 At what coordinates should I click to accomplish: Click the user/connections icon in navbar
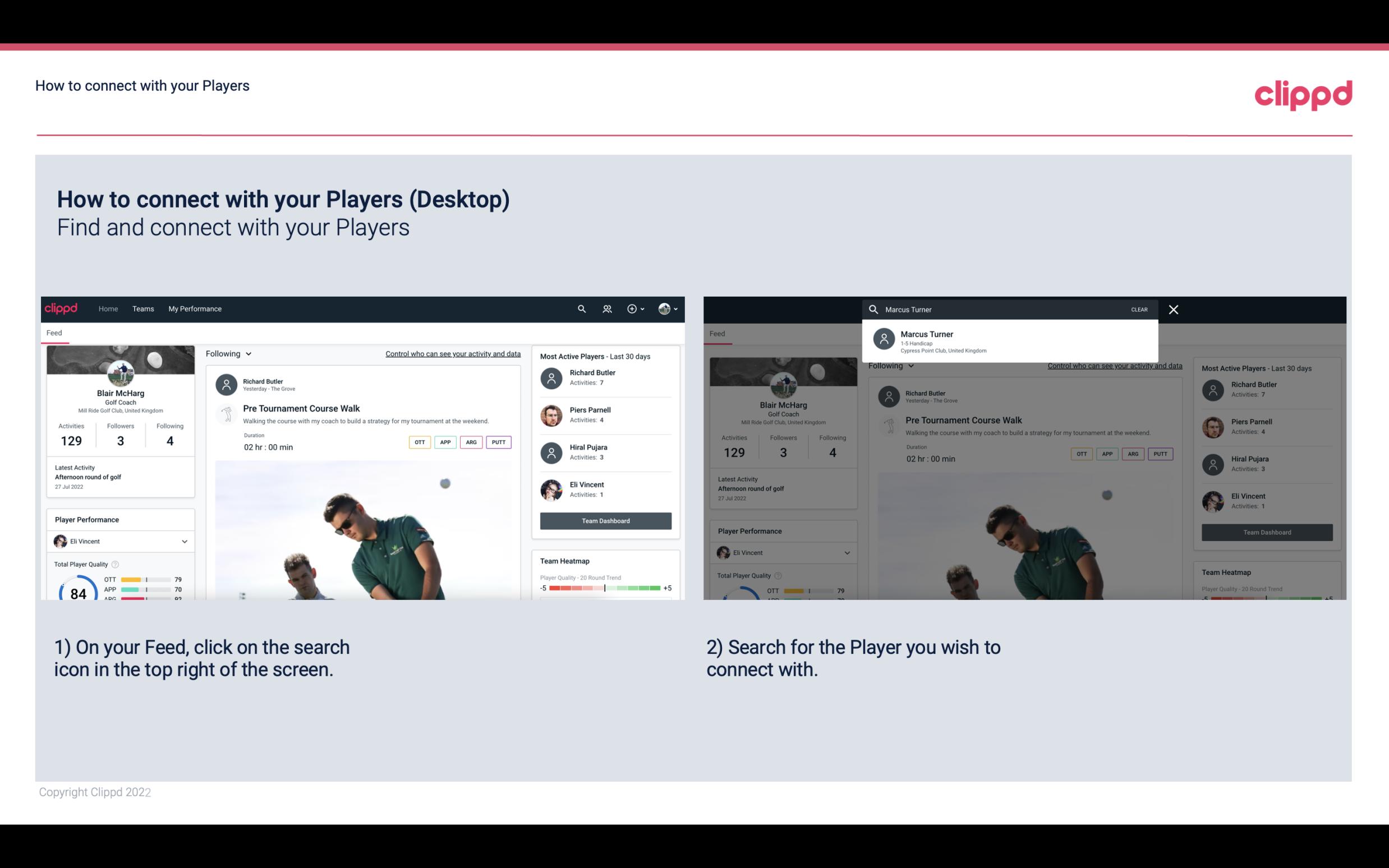606,308
